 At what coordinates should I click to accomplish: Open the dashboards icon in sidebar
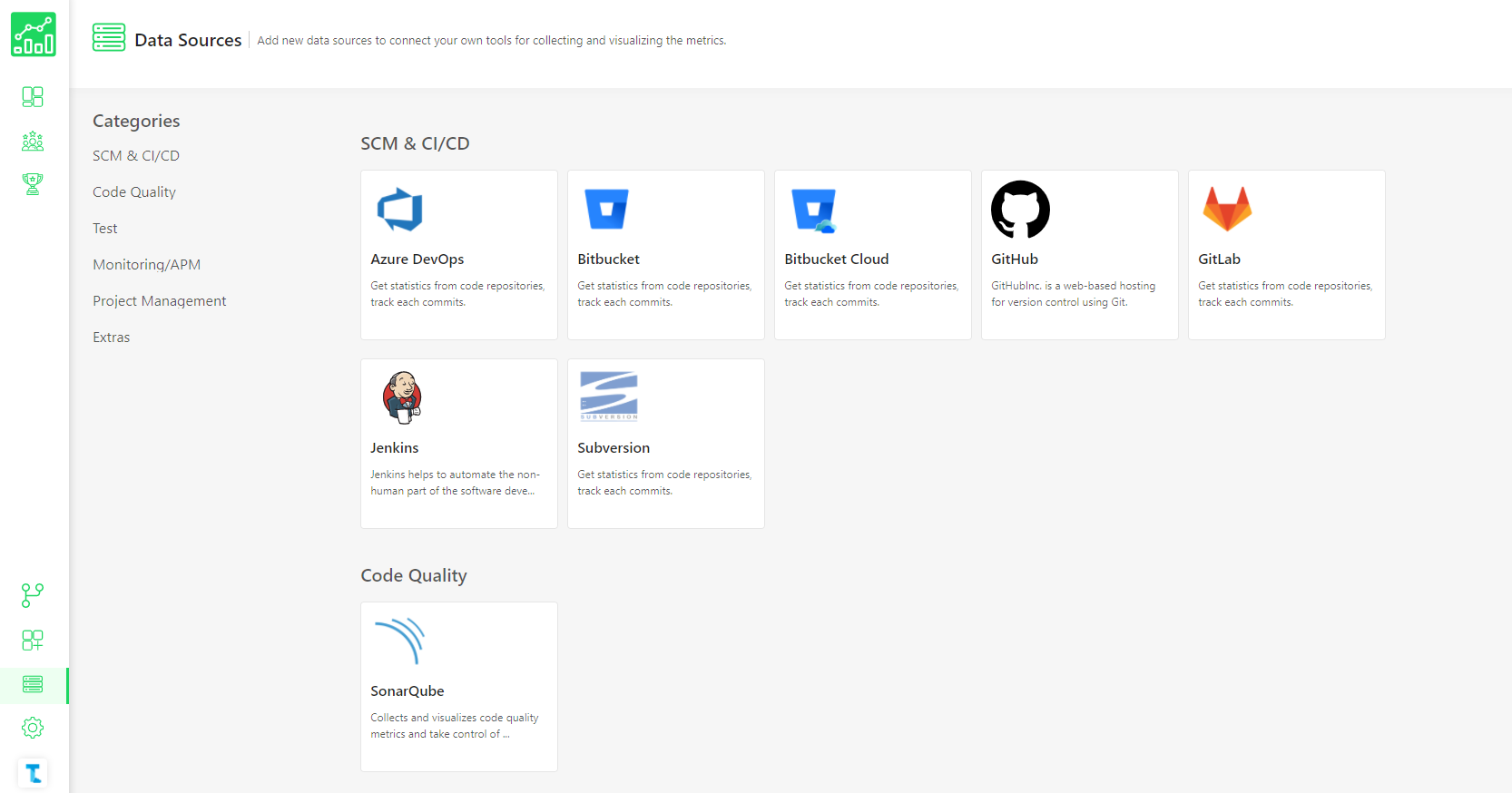coord(33,97)
